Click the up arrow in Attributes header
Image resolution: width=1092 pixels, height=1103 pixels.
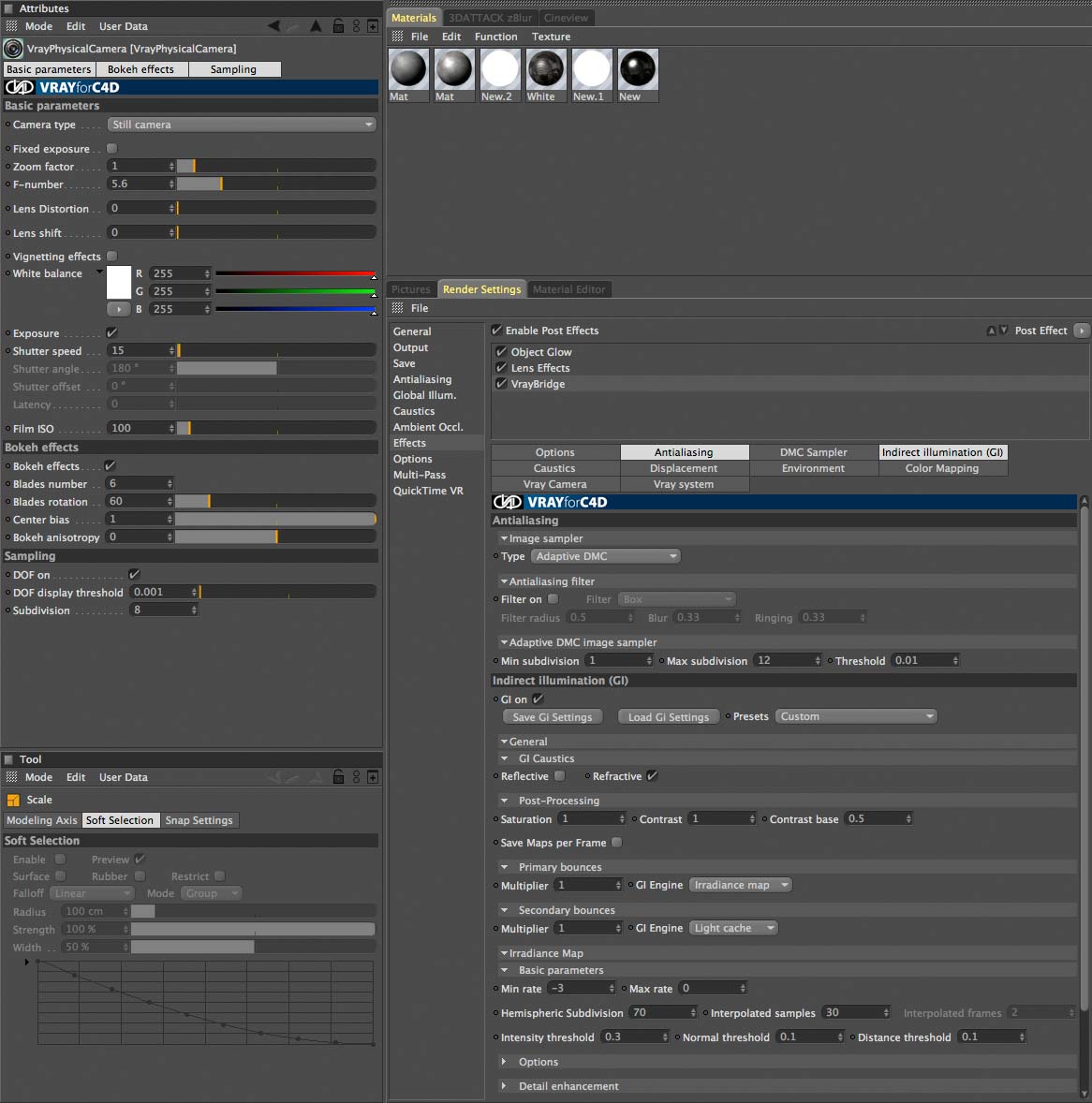[x=316, y=26]
